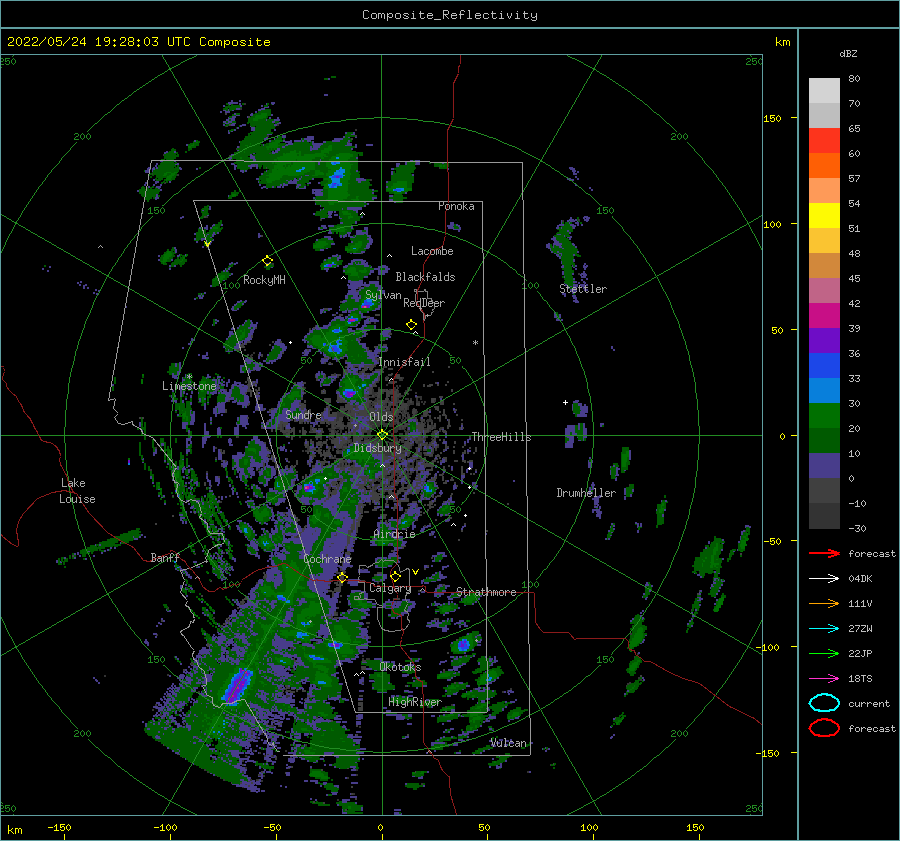900x841 pixels.
Task: Click the cyan 27ZW arrow icon
Action: tap(824, 629)
